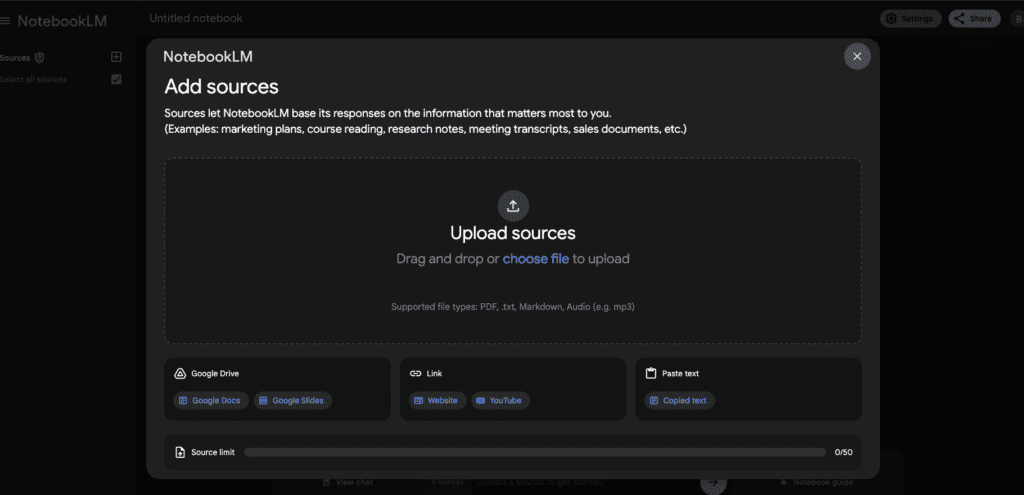This screenshot has width=1024, height=495.
Task: Select Google Slides as source
Action: pyautogui.click(x=293, y=400)
